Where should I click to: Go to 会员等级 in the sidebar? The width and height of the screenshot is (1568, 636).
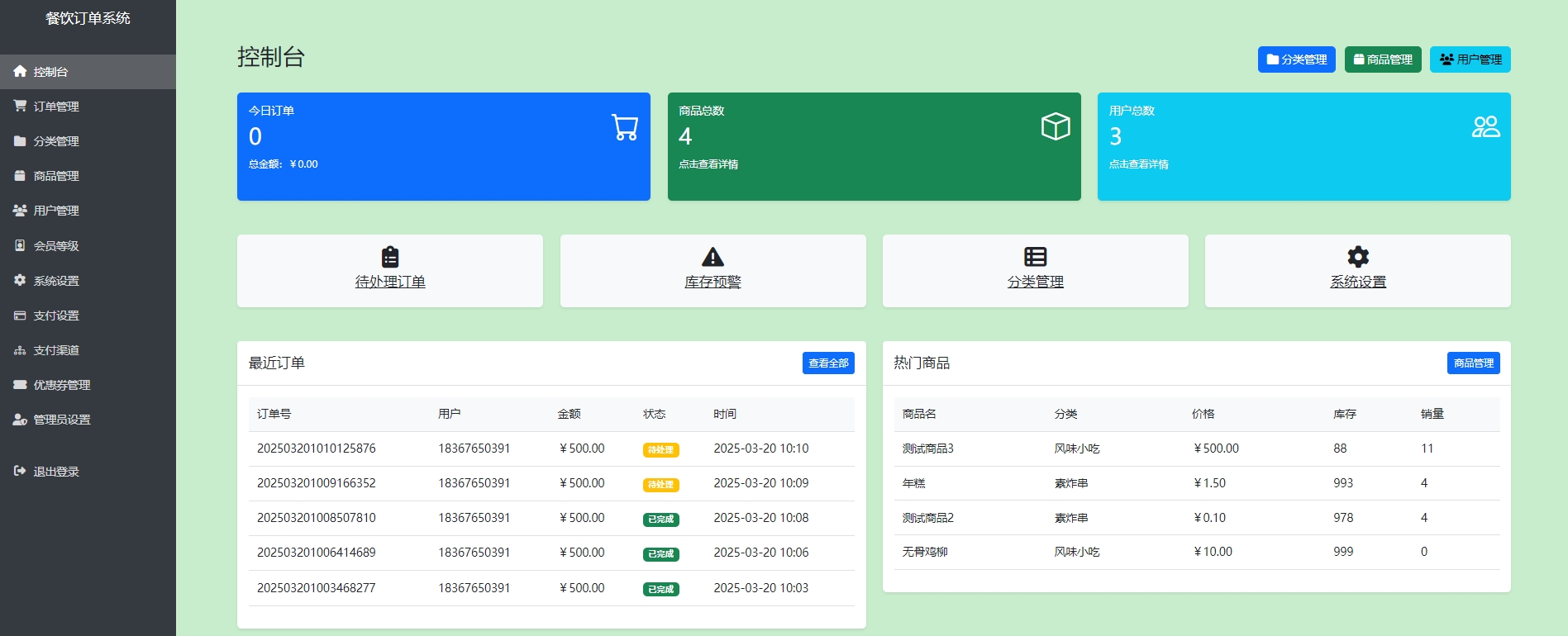[55, 246]
